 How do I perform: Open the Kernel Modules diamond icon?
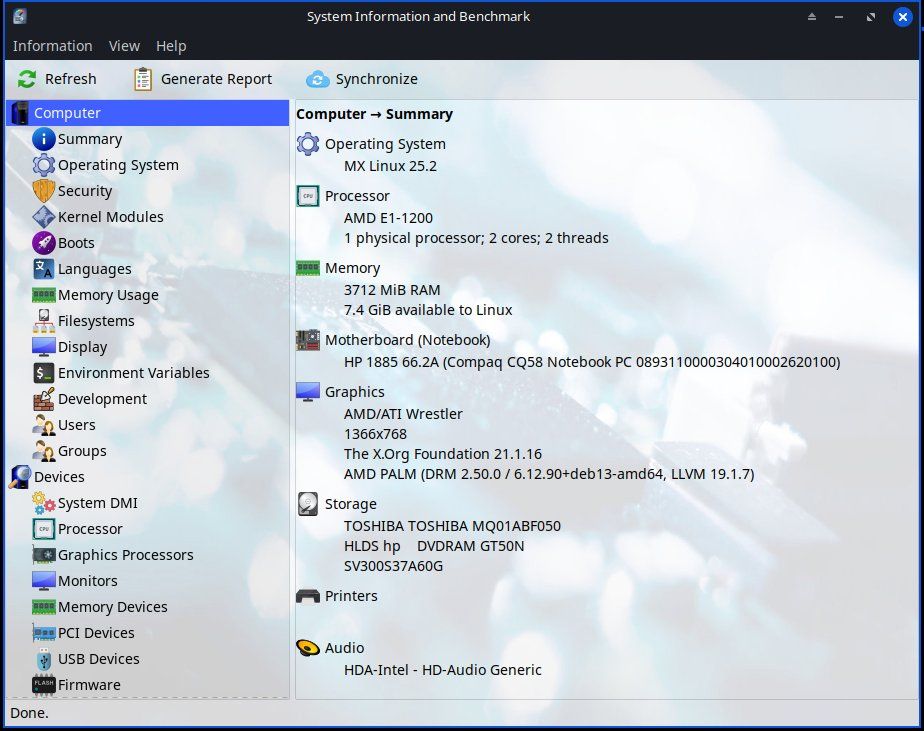pyautogui.click(x=44, y=217)
